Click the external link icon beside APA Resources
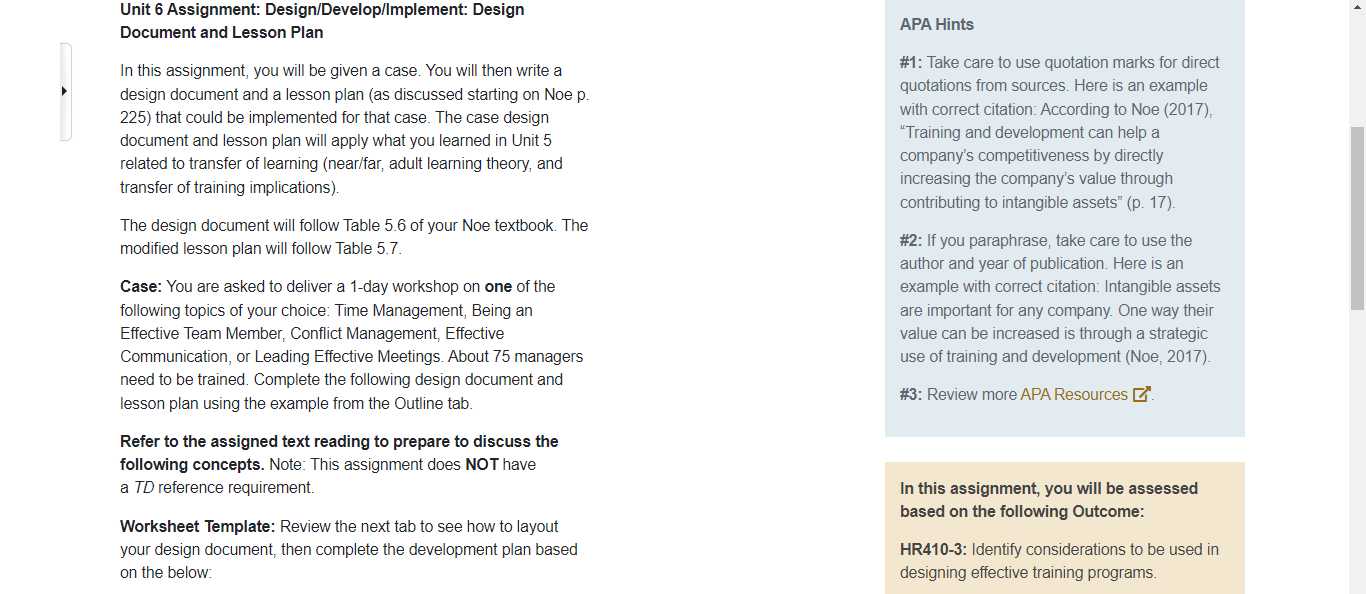Screen dimensions: 1366x594 pos(1141,394)
